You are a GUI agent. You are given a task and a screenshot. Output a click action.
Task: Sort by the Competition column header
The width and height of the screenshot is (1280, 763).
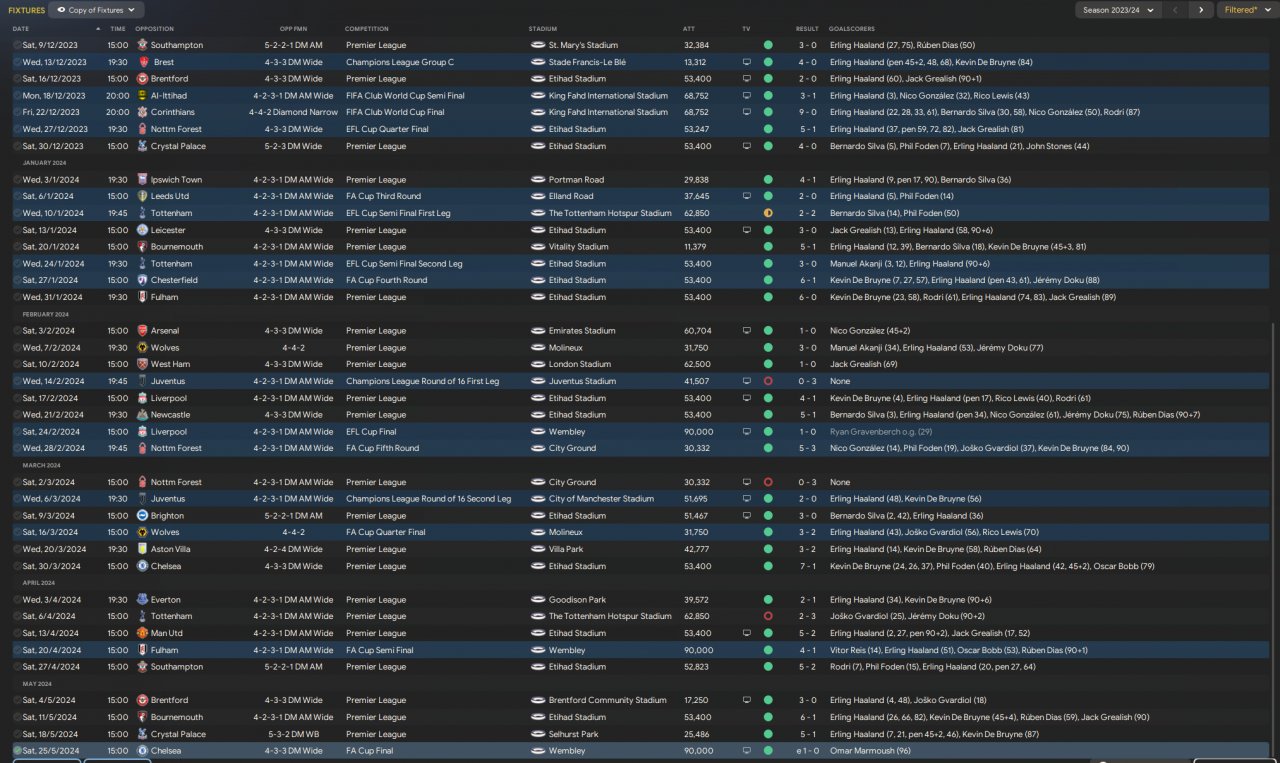click(367, 29)
